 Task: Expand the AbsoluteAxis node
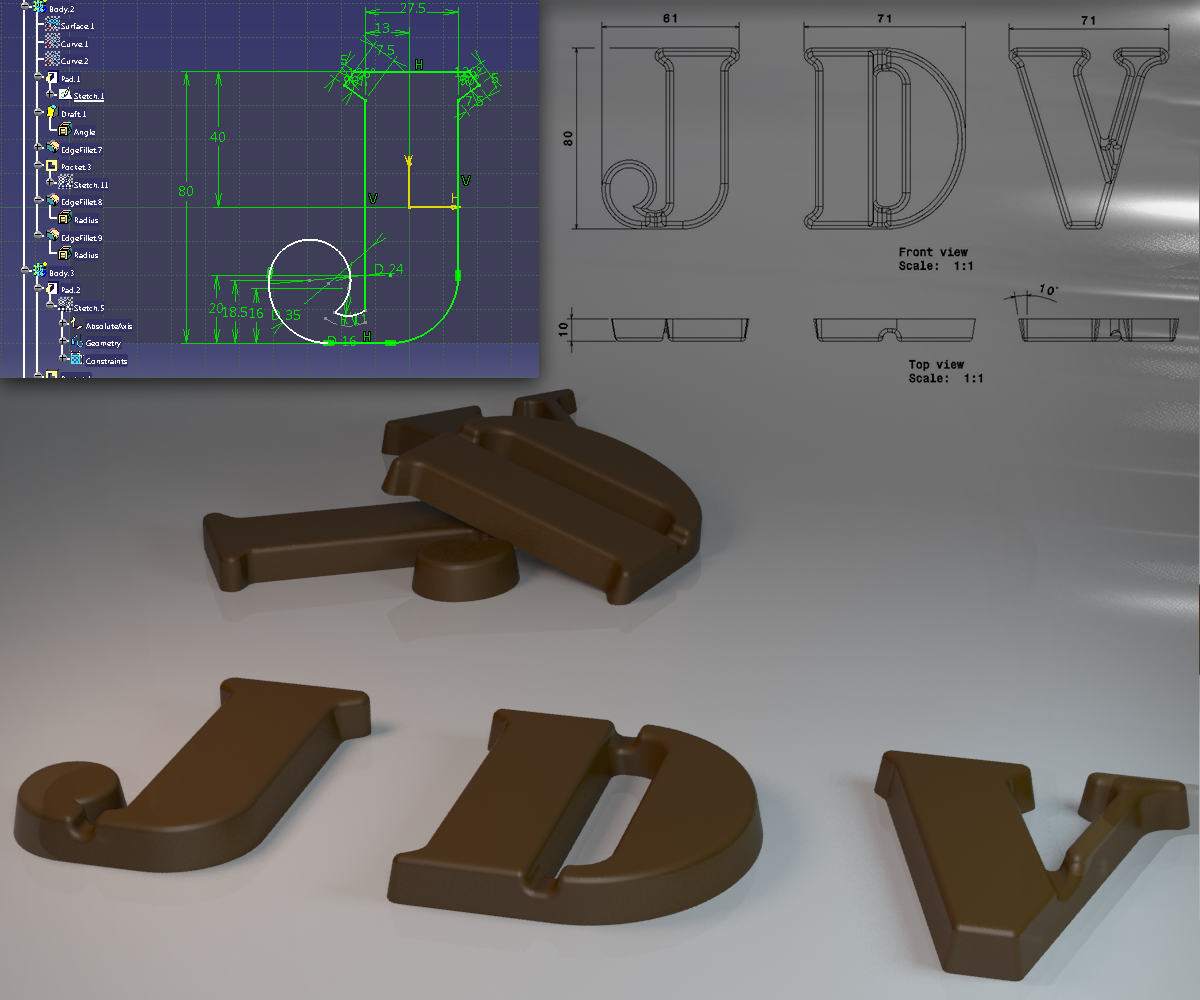(x=63, y=325)
